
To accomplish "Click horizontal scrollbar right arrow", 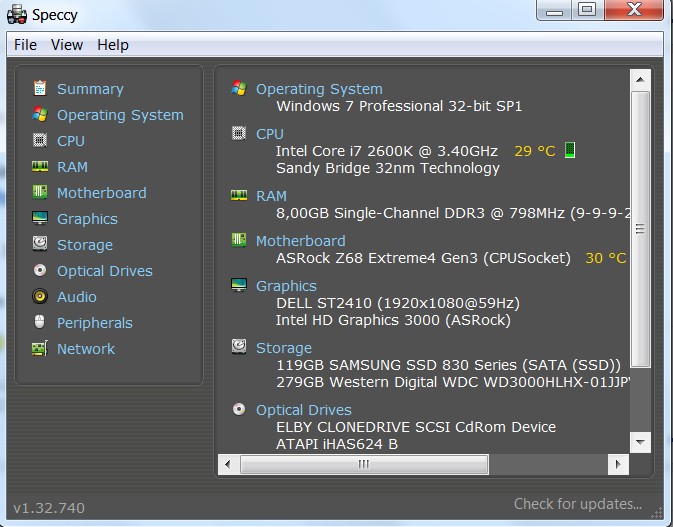I will point(618,464).
